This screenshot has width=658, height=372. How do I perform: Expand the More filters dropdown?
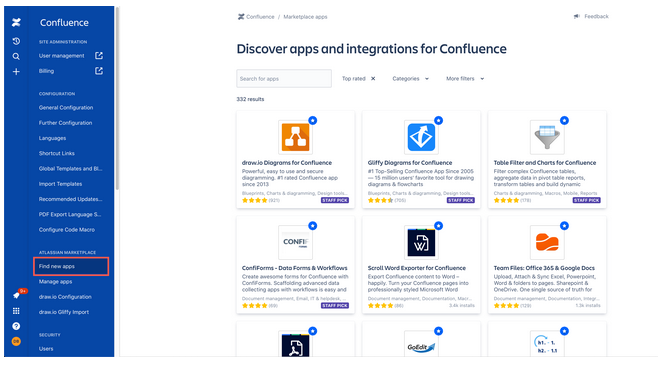[465, 79]
